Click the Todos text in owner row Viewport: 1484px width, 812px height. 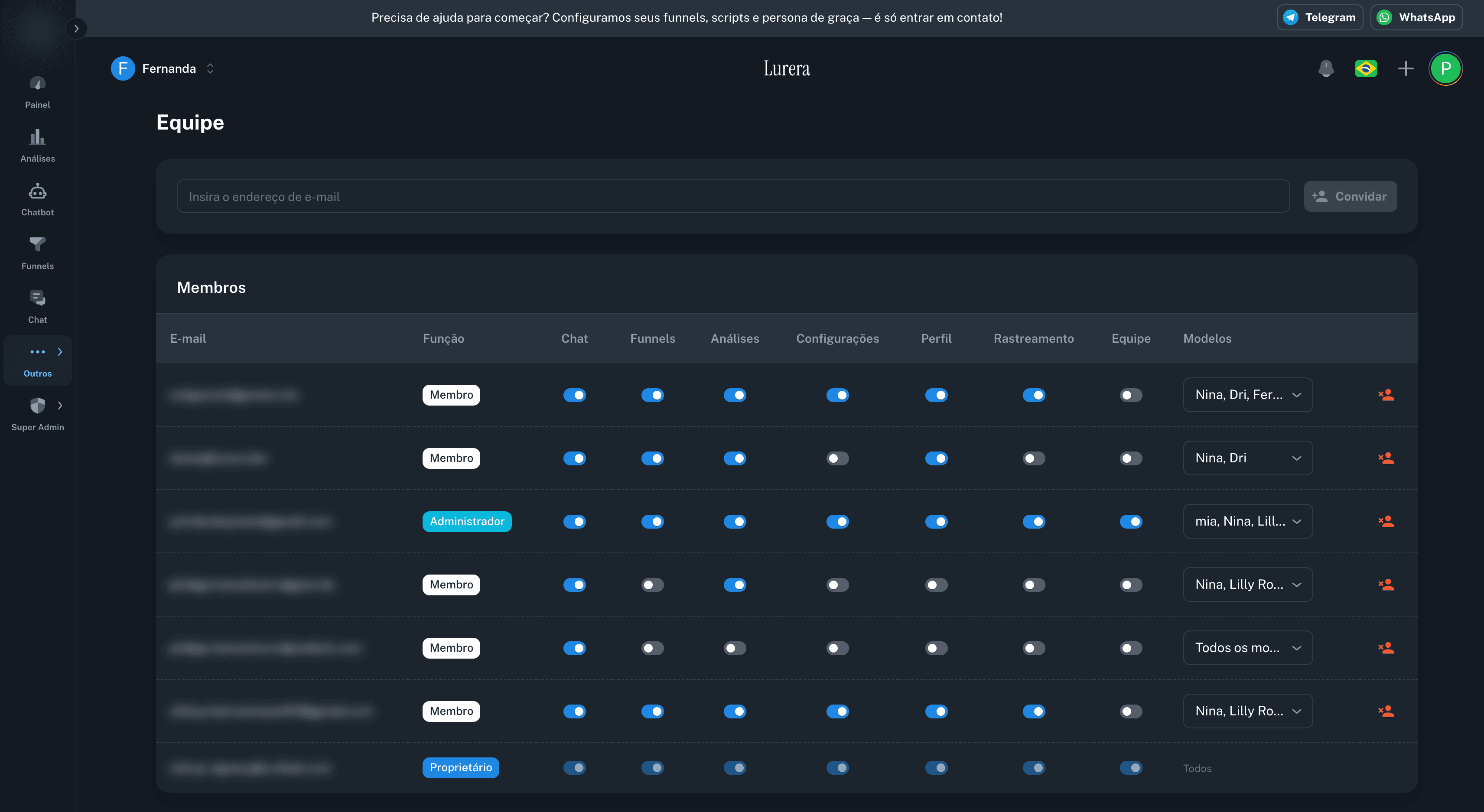(x=1197, y=768)
